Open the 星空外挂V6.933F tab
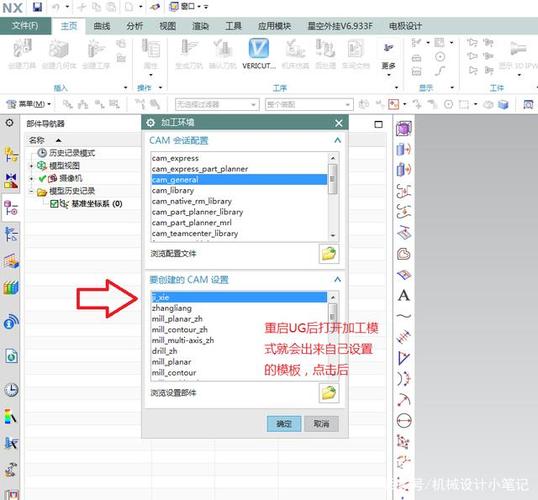Viewport: 538px width, 500px height. coord(340,26)
